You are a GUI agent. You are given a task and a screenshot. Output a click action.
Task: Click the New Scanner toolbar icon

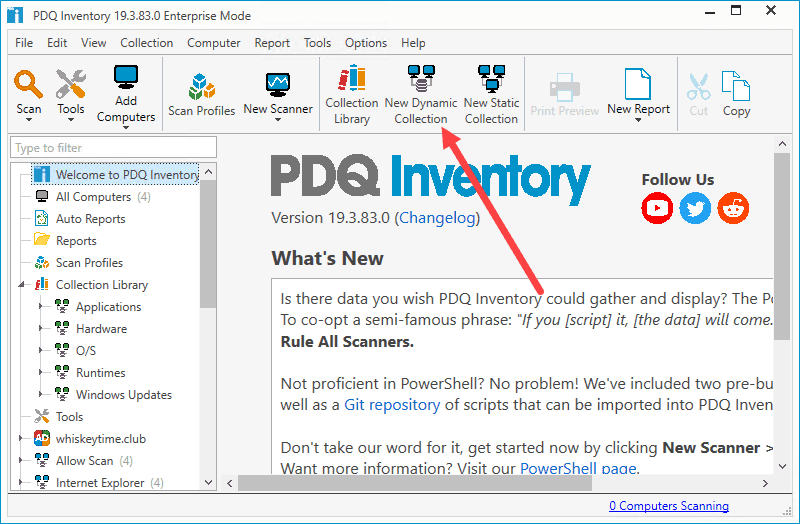pos(278,85)
